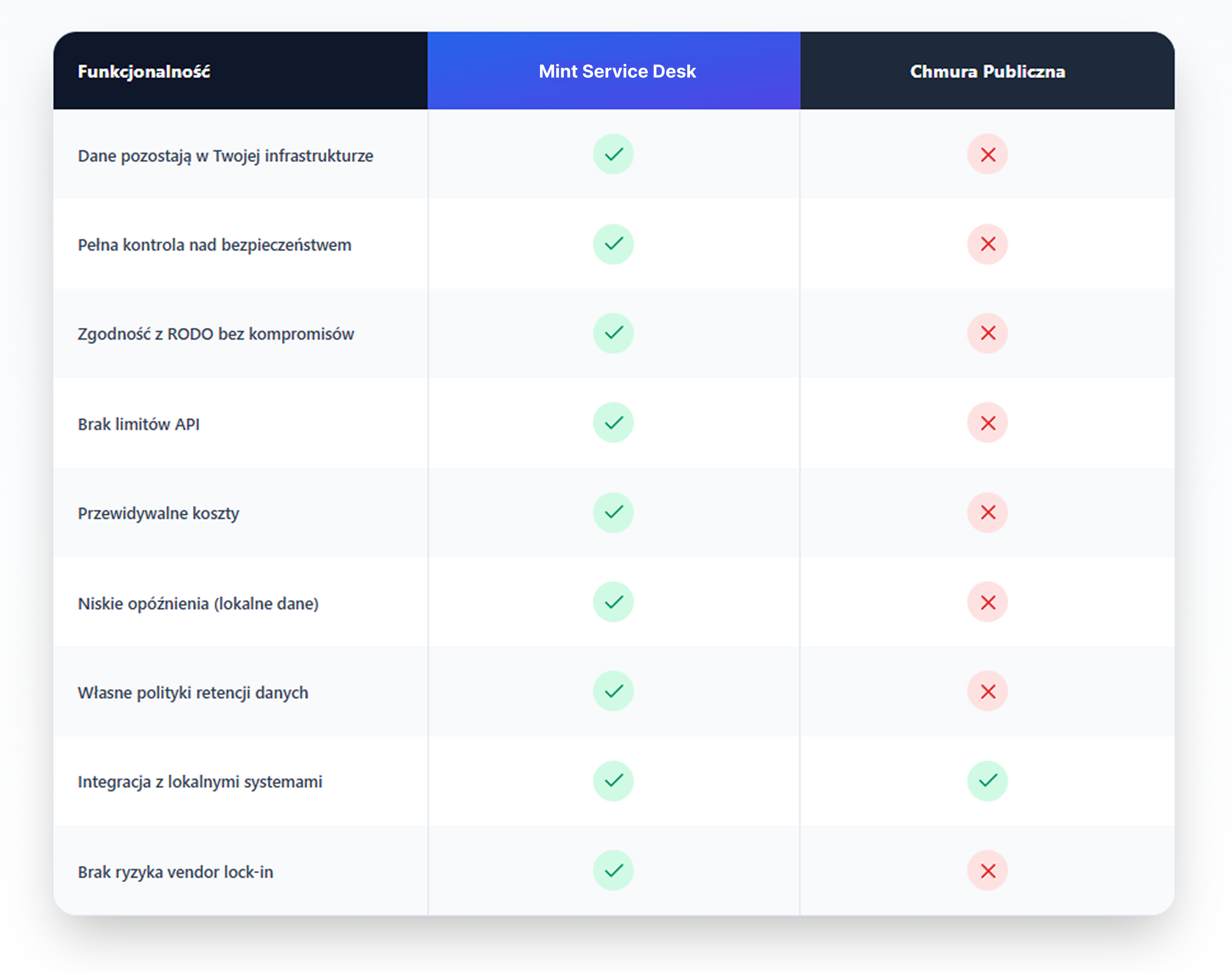
Task: Click the Przewidywalne koszty row label
Action: point(158,513)
